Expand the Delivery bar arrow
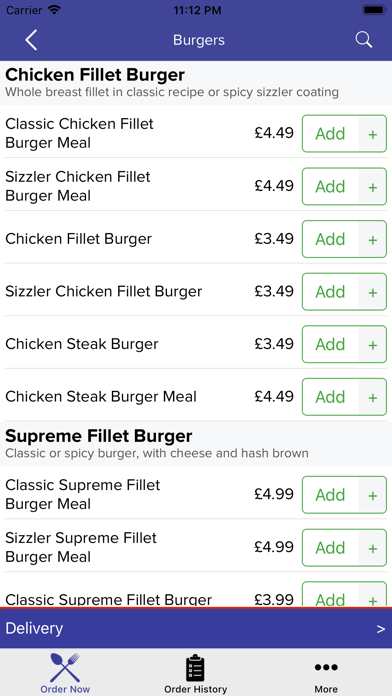This screenshot has width=392, height=696. (x=381, y=629)
